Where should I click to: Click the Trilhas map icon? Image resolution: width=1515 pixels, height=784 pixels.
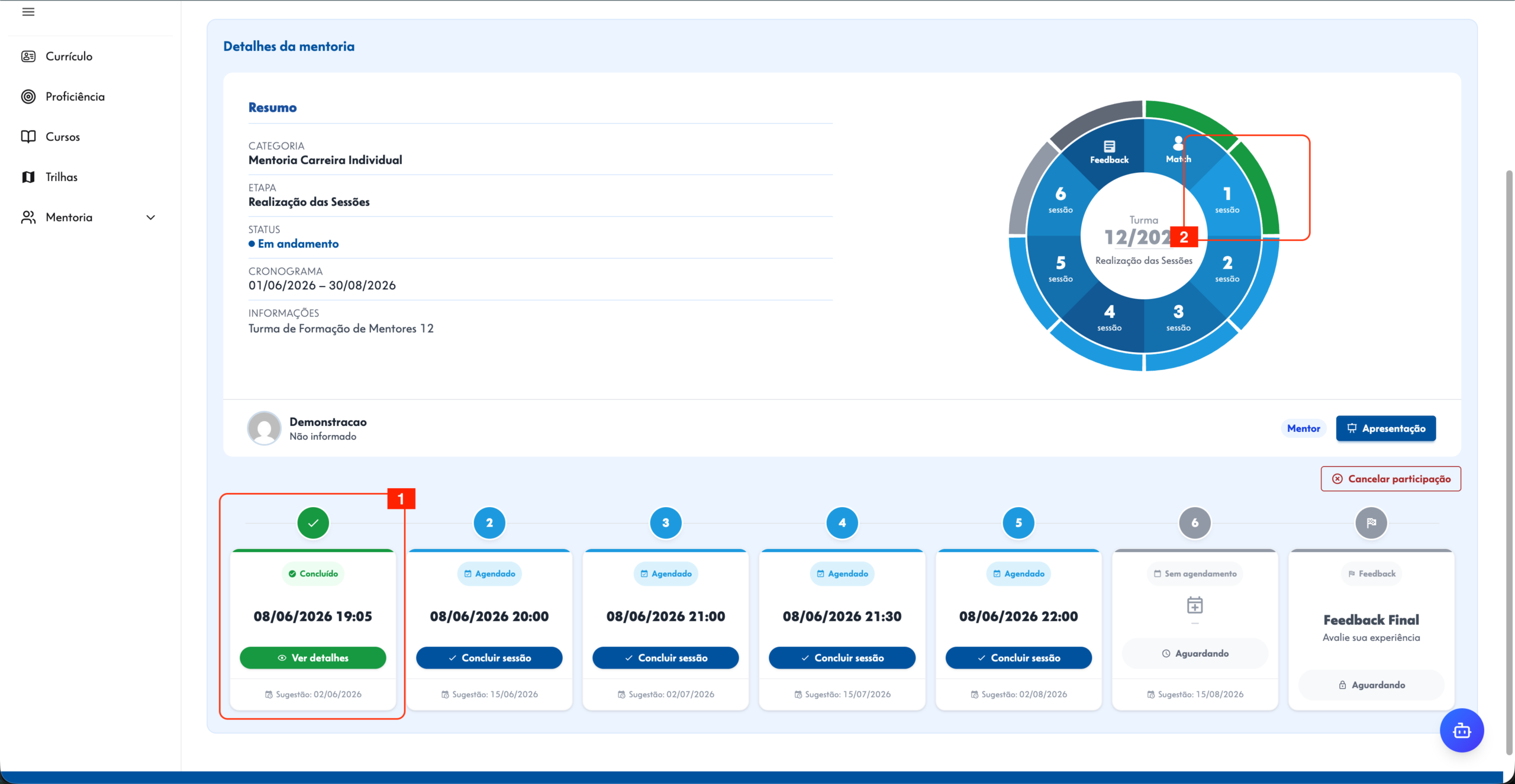[28, 177]
